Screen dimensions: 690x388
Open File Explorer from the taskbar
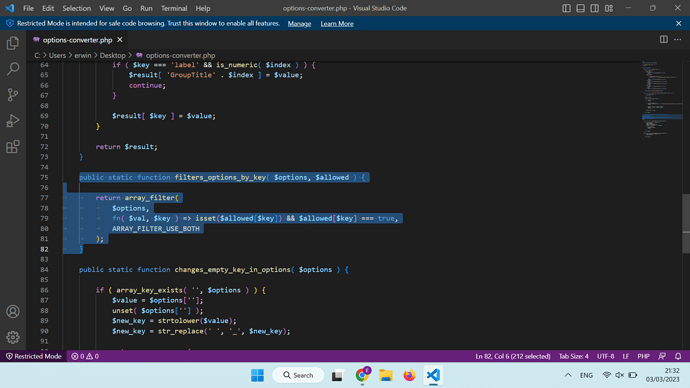(386, 375)
